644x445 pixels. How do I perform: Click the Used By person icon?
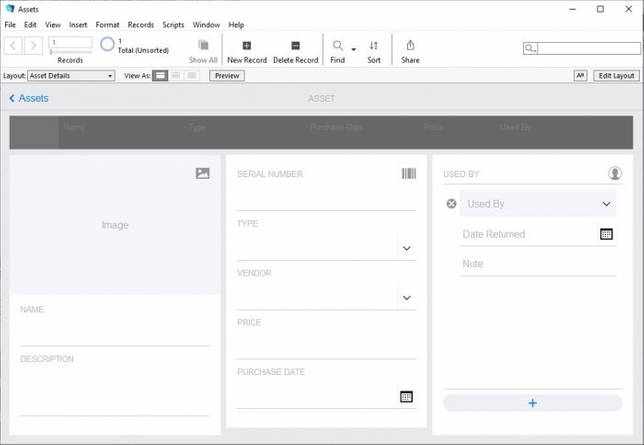click(615, 173)
